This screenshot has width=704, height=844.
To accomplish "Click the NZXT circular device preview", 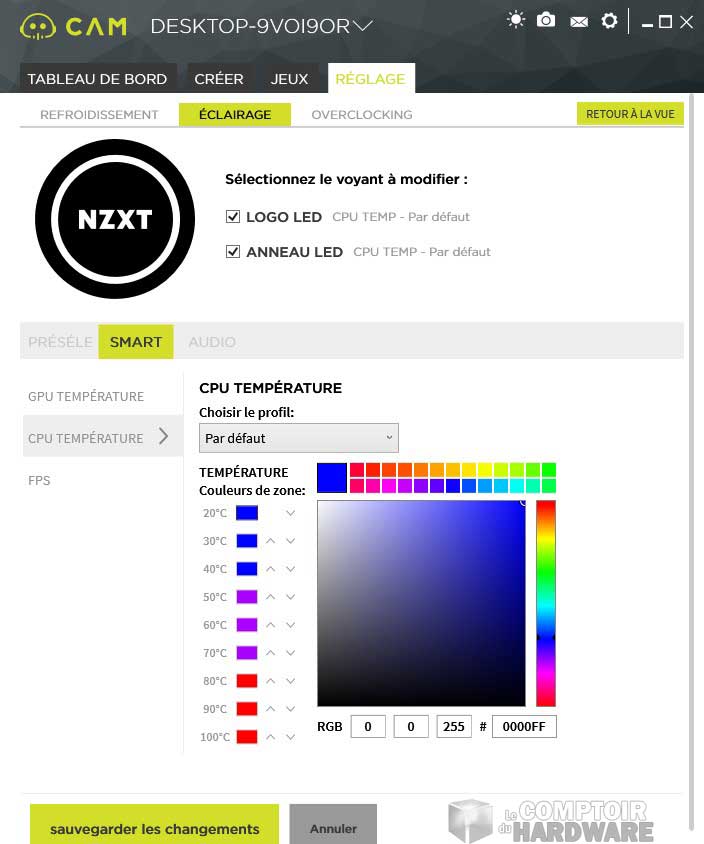I will point(115,220).
